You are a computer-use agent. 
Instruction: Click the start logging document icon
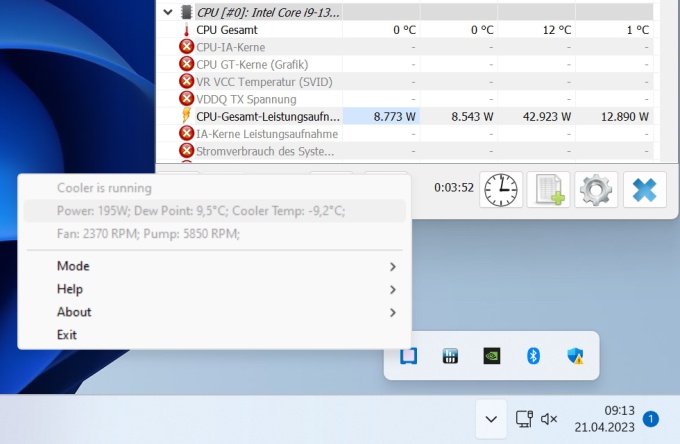549,190
